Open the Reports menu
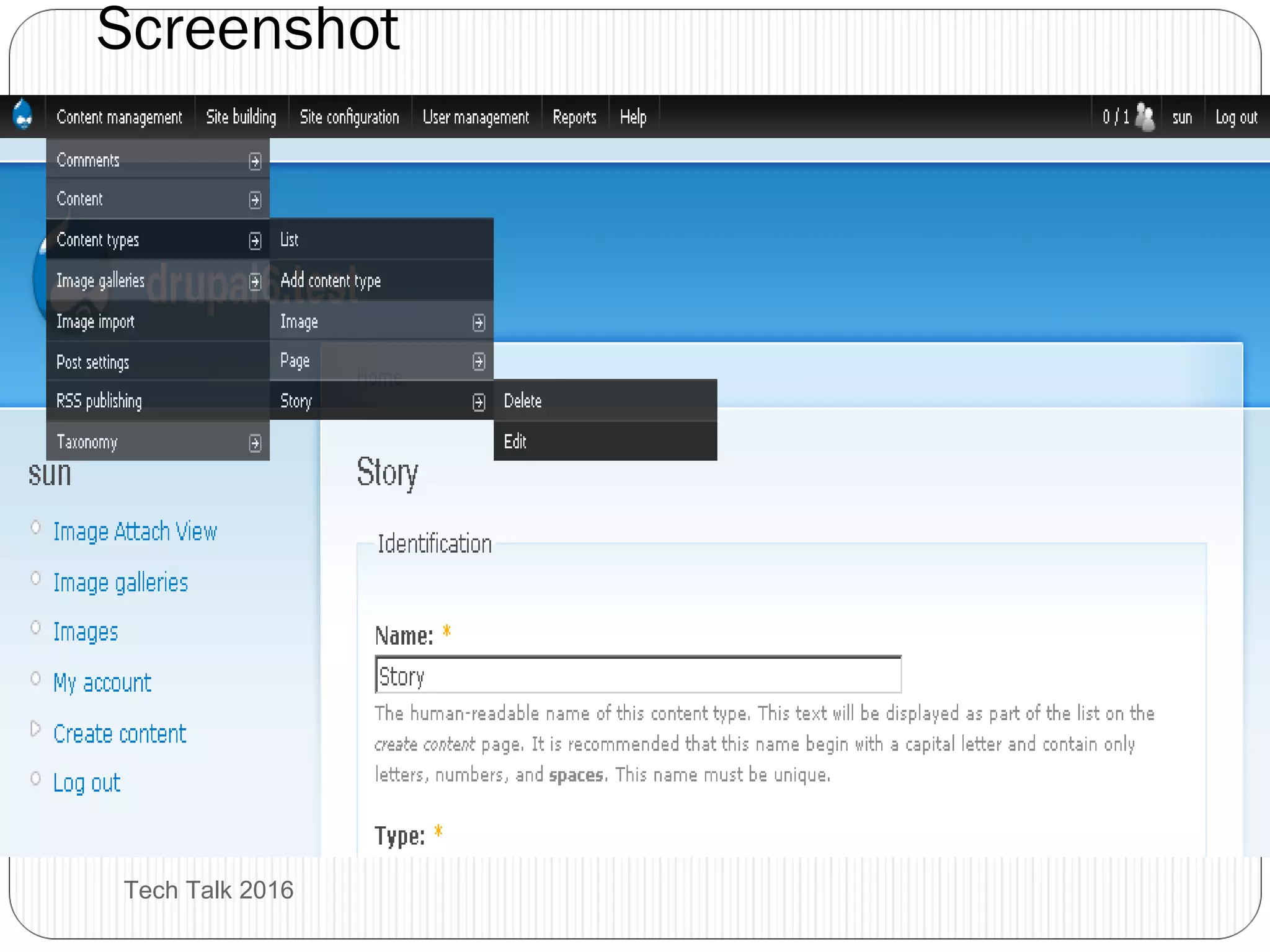Screen dimensions: 1270x952 [x=574, y=117]
